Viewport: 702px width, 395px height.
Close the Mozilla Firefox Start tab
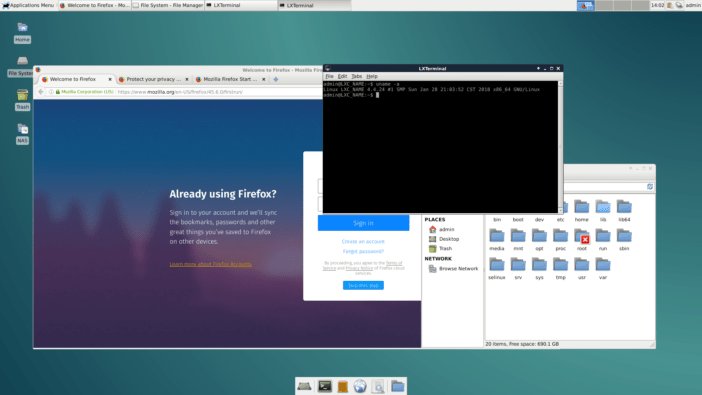[264, 79]
